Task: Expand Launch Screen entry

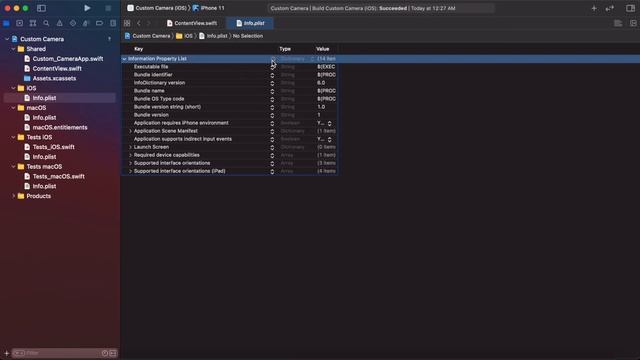Action: 130,147
